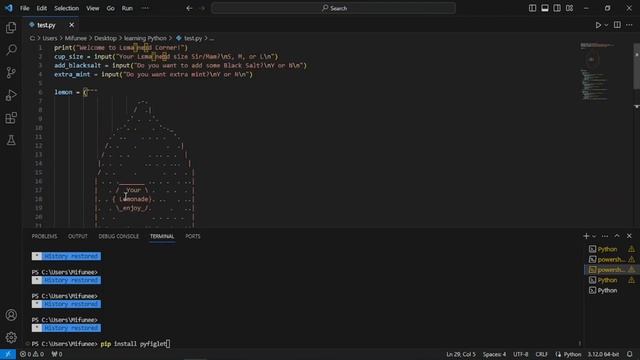Click the learning Python breadcrumb segment
The image size is (640, 360).
145,38
